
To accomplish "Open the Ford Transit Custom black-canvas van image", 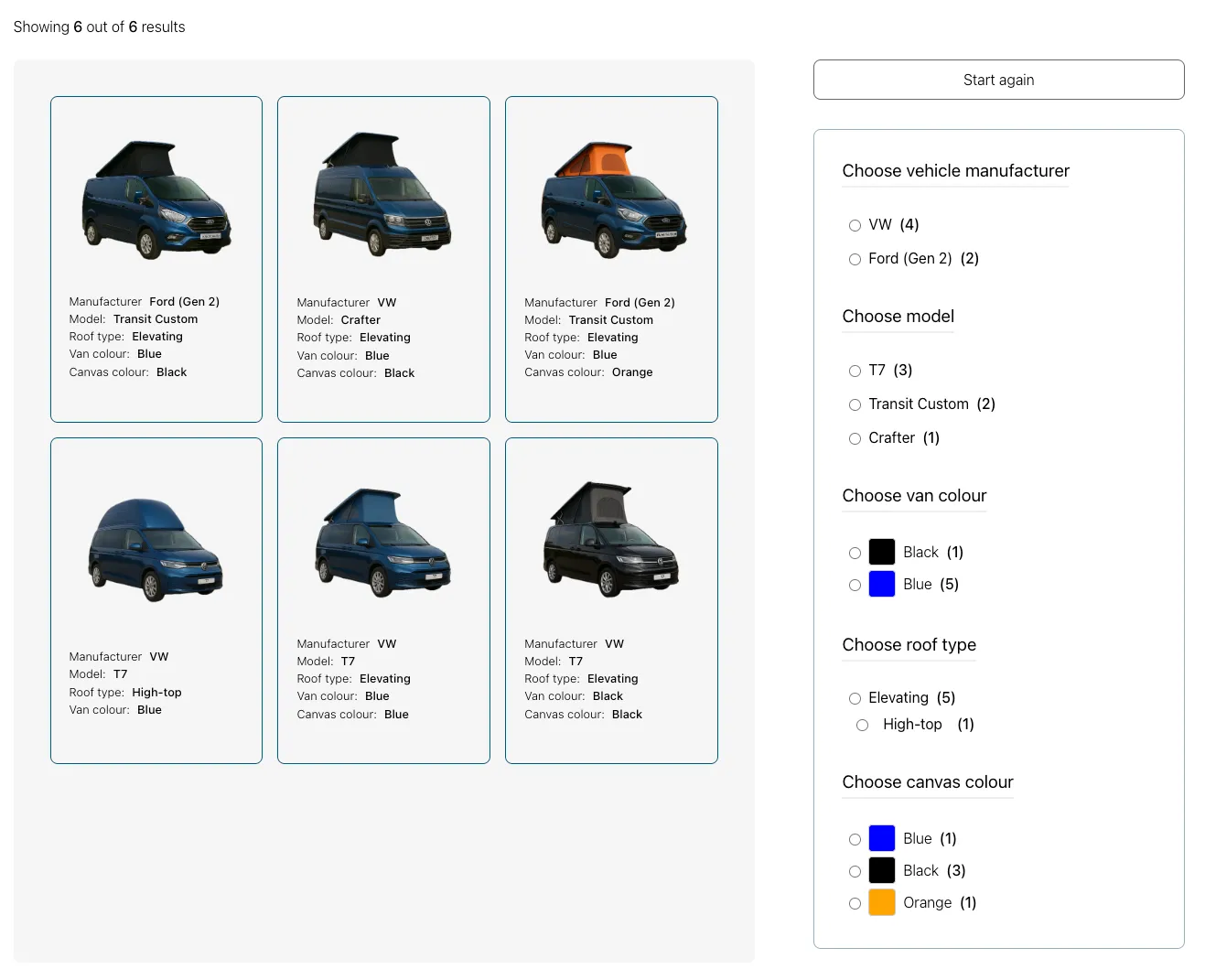I will point(156,199).
